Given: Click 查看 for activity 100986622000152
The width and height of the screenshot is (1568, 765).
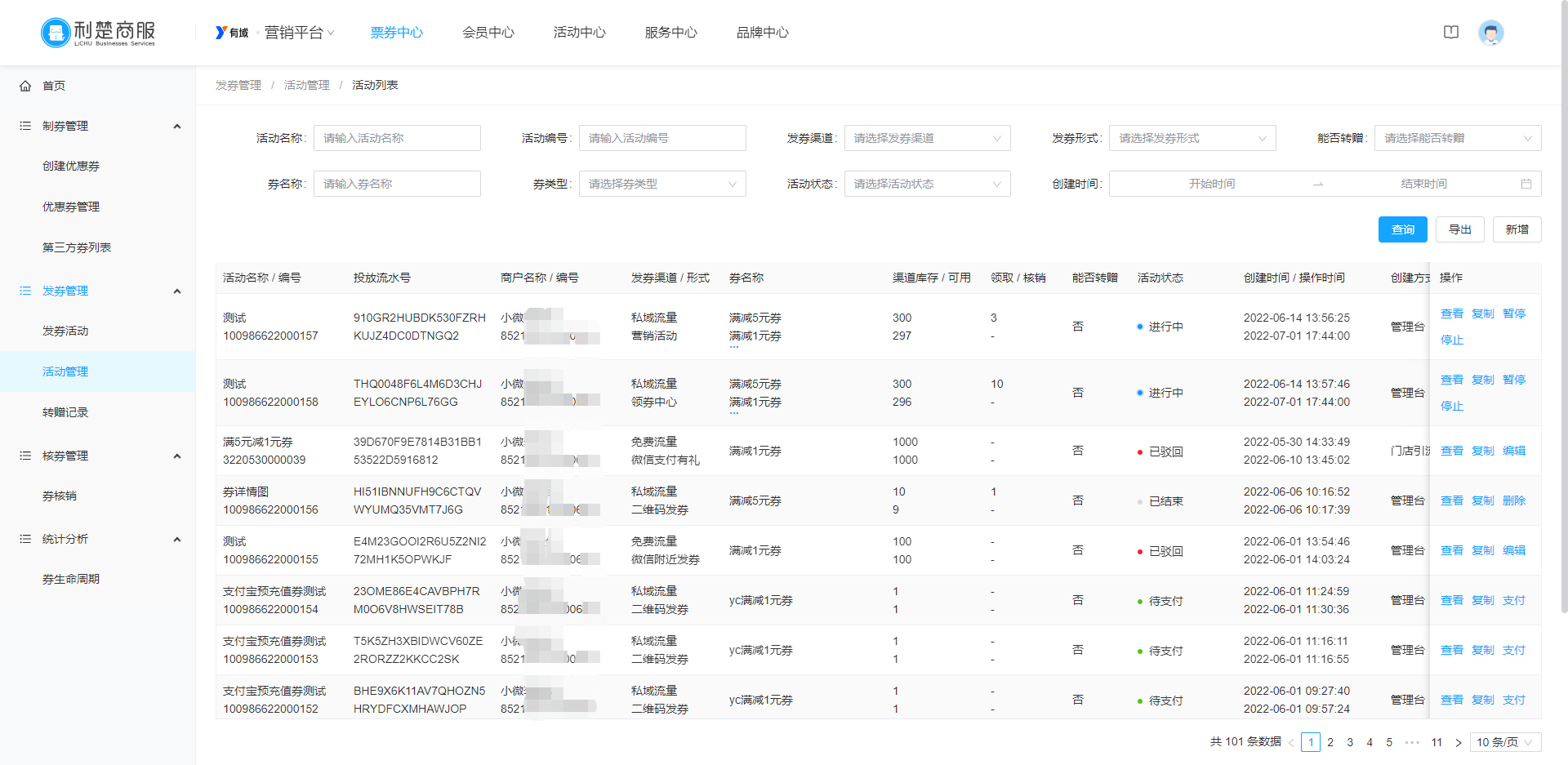Looking at the screenshot, I should pyautogui.click(x=1452, y=700).
